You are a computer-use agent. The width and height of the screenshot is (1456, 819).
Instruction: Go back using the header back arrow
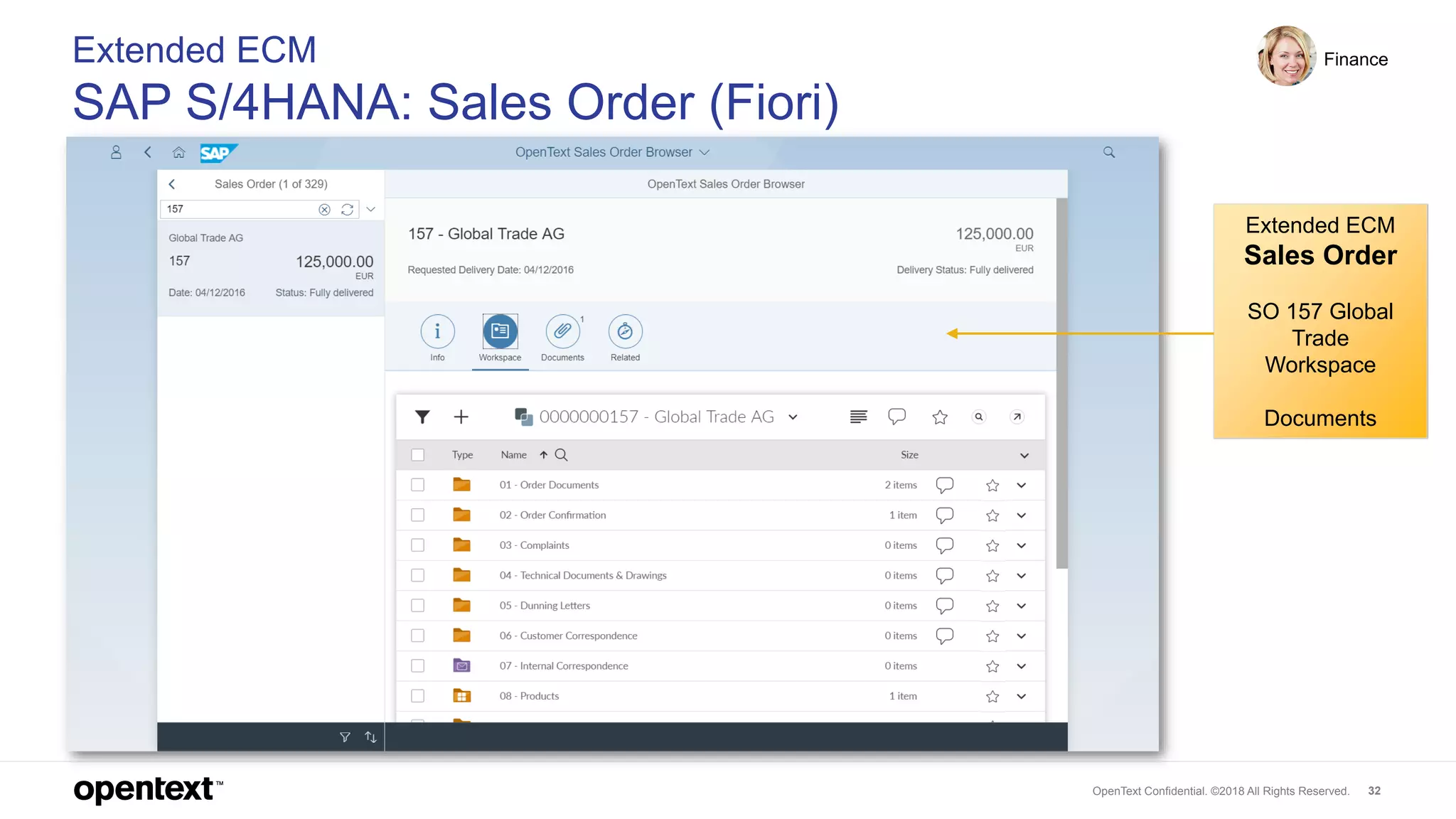click(148, 152)
